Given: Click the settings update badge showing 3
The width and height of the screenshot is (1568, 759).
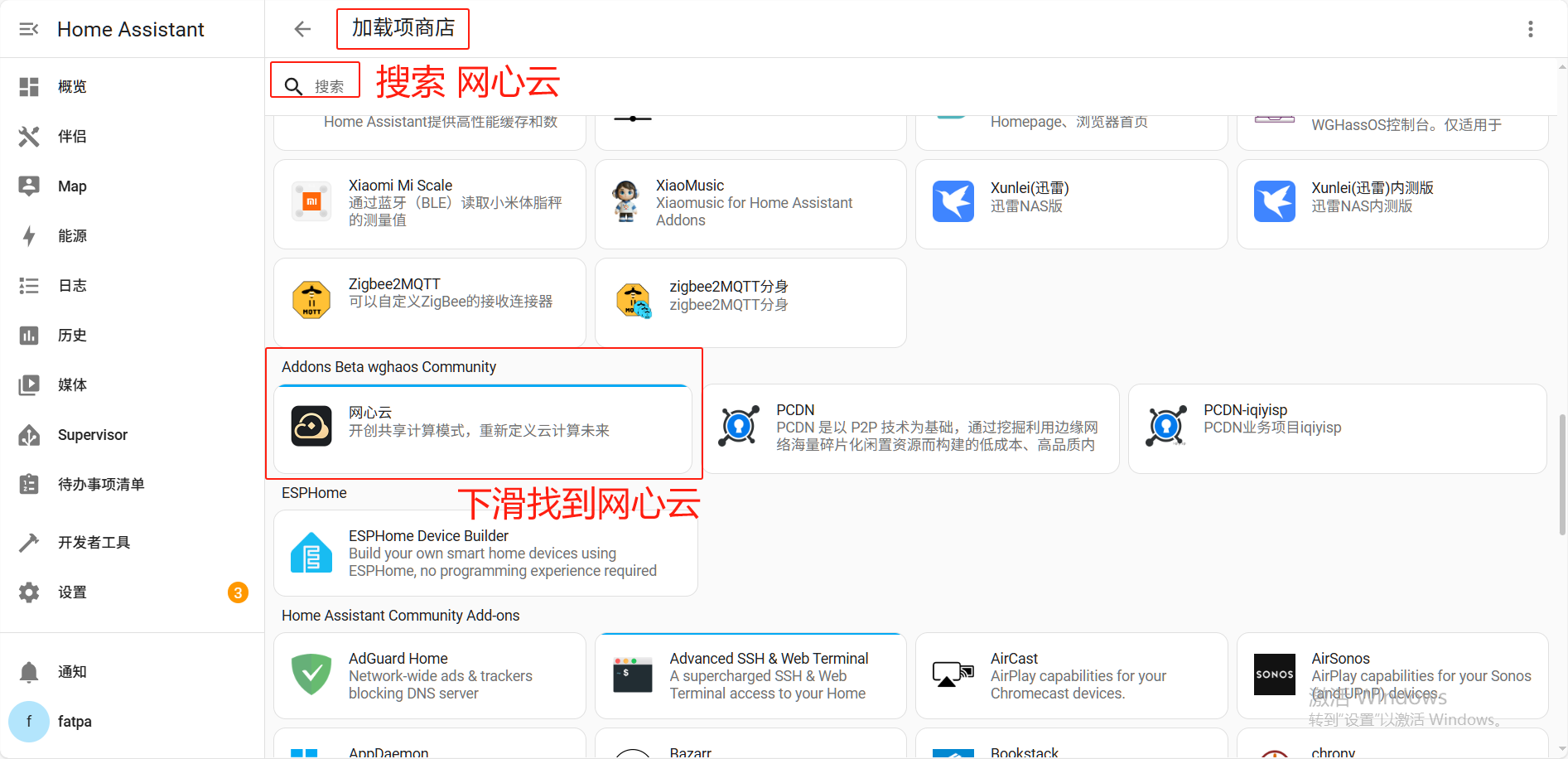Looking at the screenshot, I should (x=238, y=592).
